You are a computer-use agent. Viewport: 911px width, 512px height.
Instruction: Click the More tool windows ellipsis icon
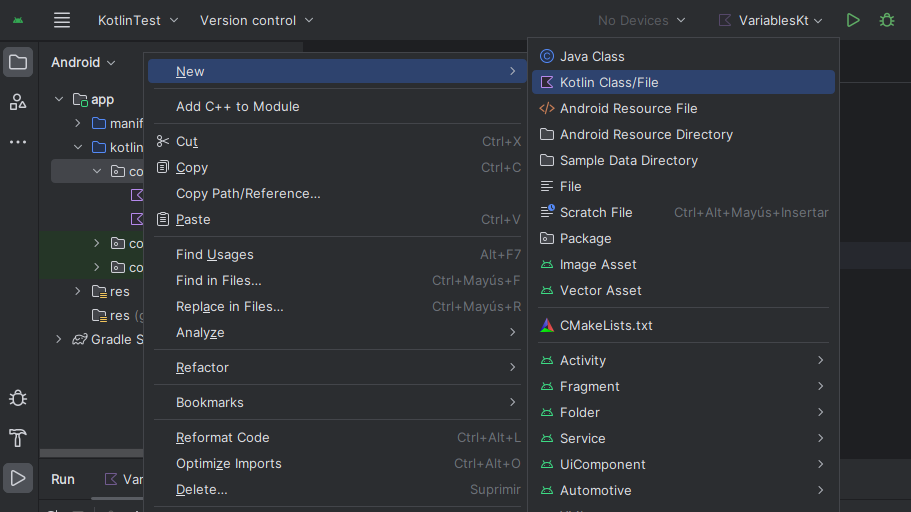(x=18, y=142)
